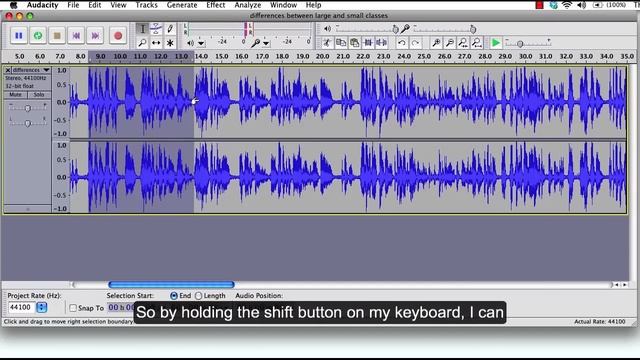This screenshot has width=640, height=360.
Task: Select the Draw pencil tool
Action: [x=170, y=29]
